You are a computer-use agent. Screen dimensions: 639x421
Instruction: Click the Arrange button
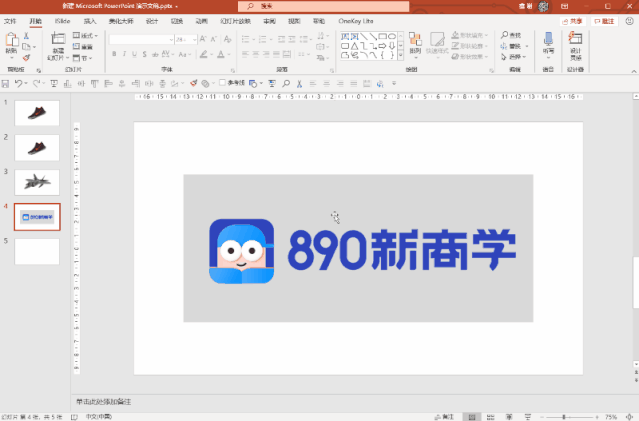click(x=415, y=43)
